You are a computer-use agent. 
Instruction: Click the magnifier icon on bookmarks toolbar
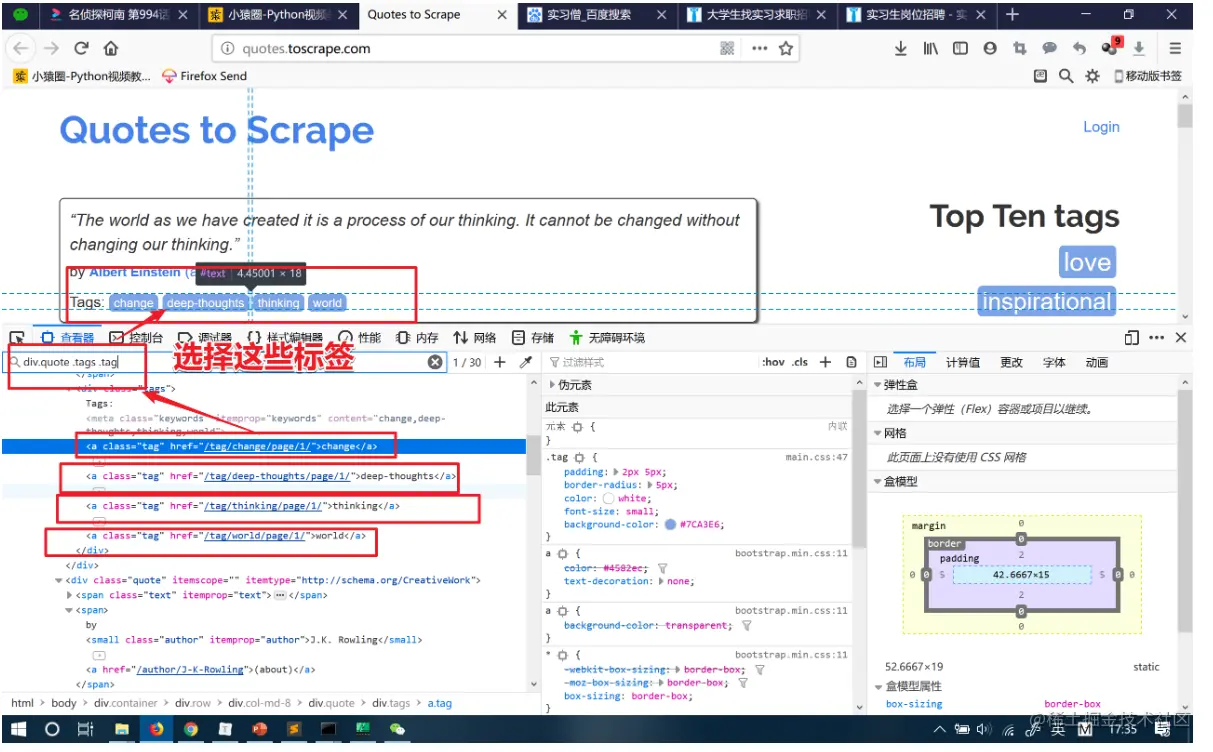tap(1066, 76)
